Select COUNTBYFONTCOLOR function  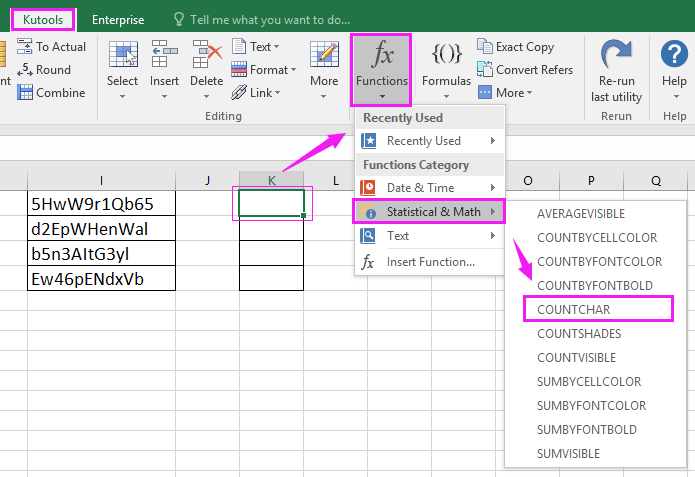click(596, 262)
